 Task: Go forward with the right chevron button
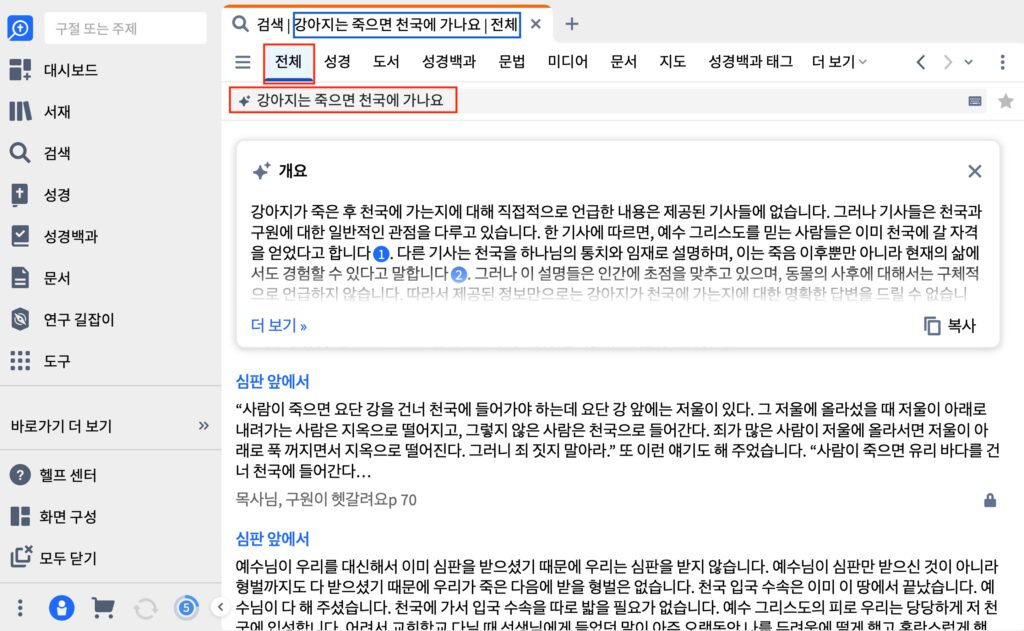pos(947,62)
